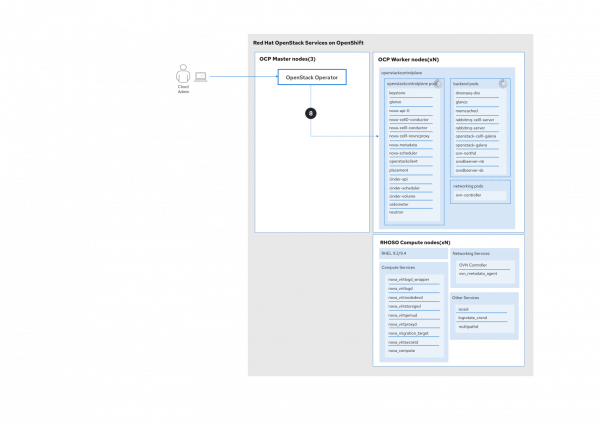Click the memcached backend pod
Viewport: 600px width, 425px height.
click(x=468, y=110)
